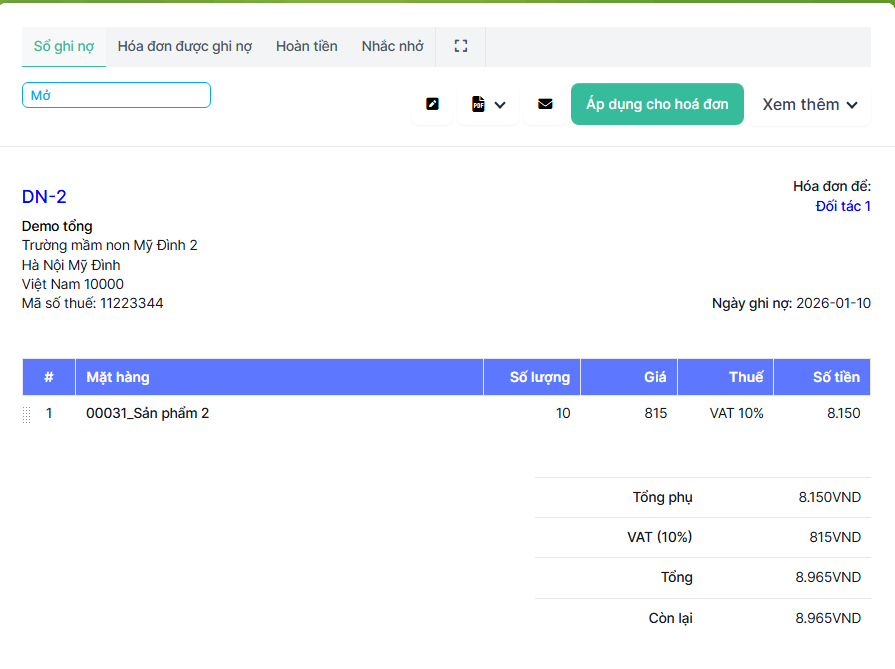Click the Số tiền column header
The height and width of the screenshot is (669, 895).
click(x=835, y=377)
